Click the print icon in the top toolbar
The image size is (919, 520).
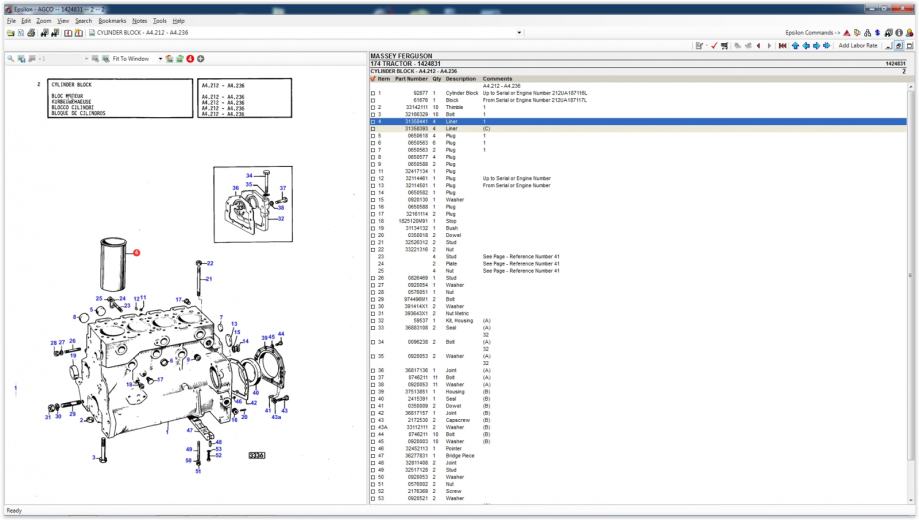tap(31, 33)
